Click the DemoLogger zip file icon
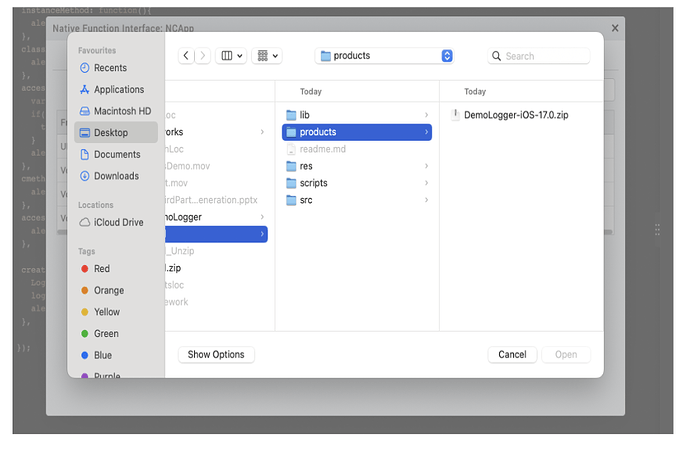The width and height of the screenshot is (690, 452). pyautogui.click(x=455, y=115)
